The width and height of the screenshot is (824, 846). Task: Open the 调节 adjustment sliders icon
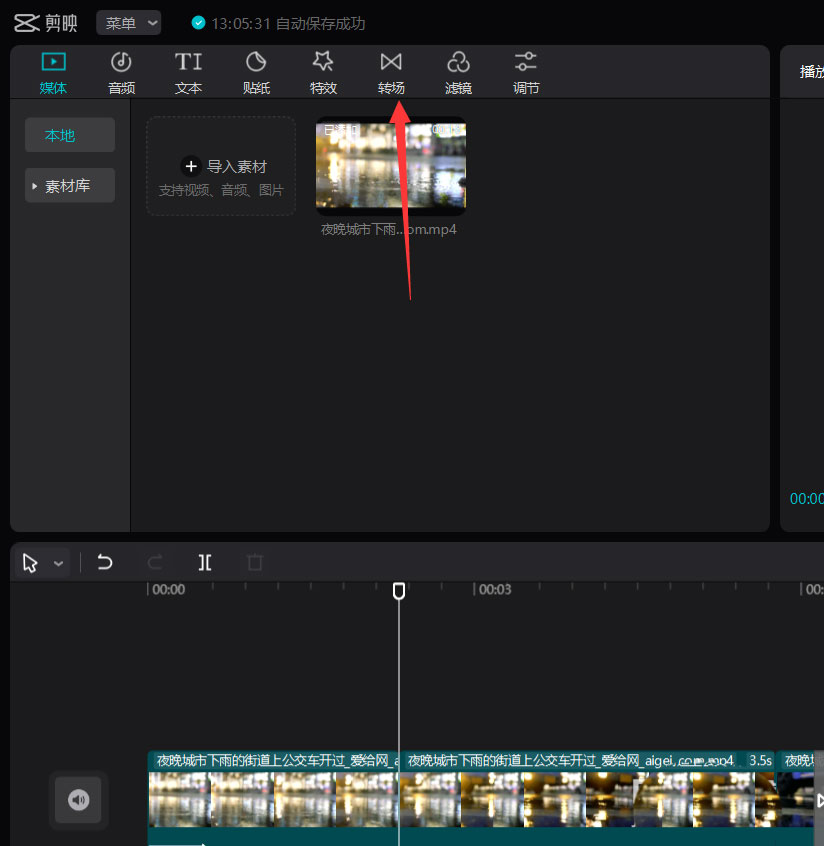(x=526, y=62)
